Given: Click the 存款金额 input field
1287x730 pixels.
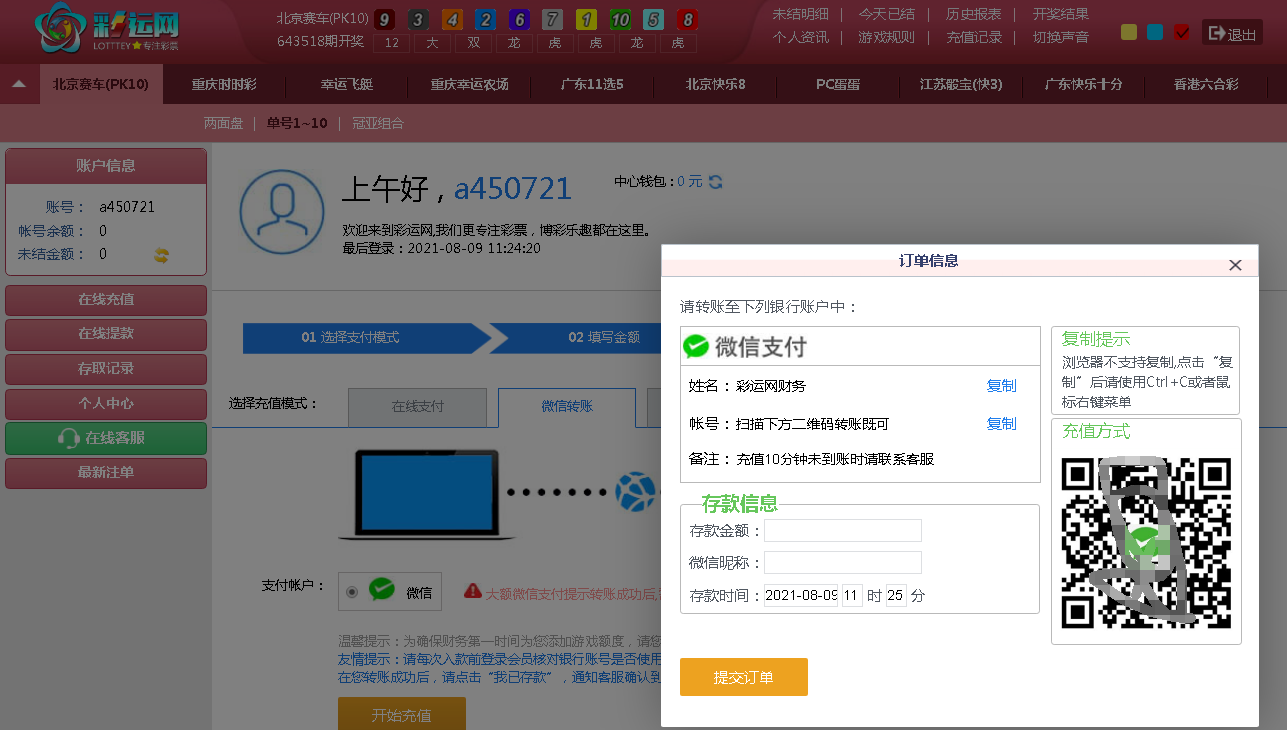Looking at the screenshot, I should pyautogui.click(x=843, y=531).
